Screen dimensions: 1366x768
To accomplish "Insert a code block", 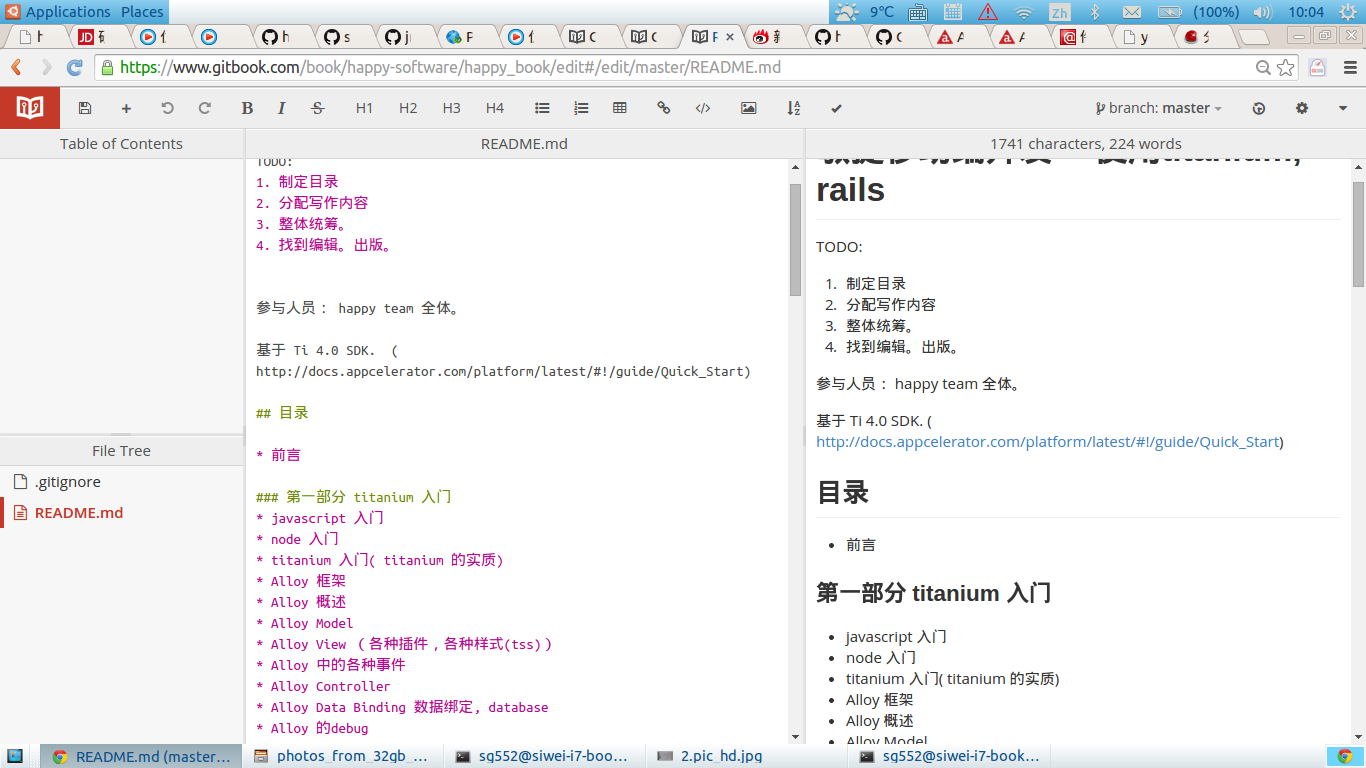I will tap(703, 108).
